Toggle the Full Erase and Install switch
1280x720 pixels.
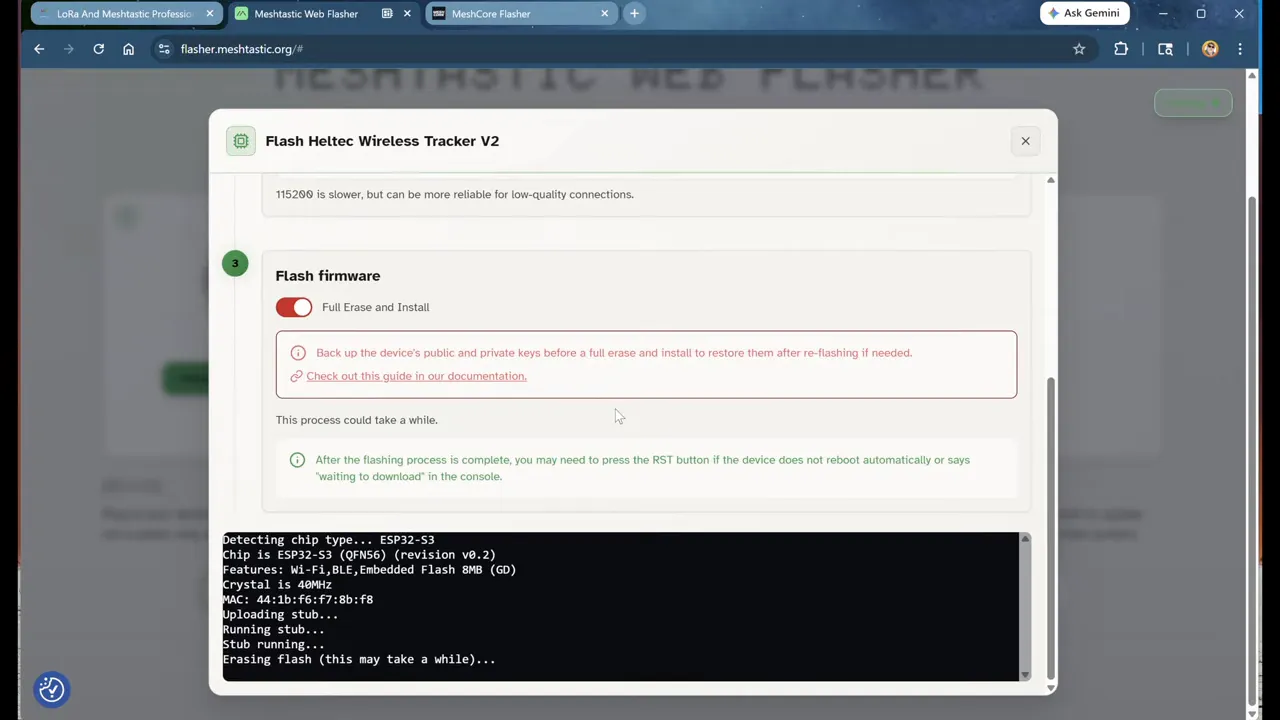click(x=294, y=307)
